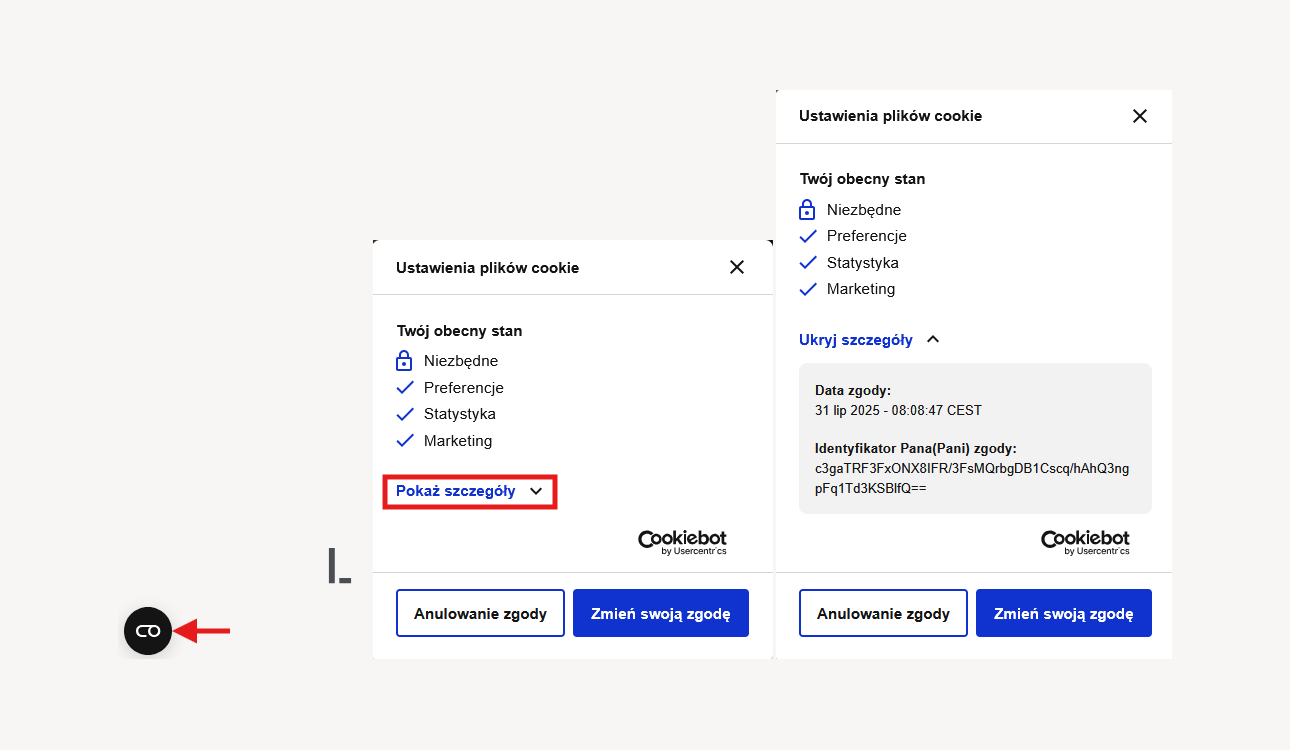The image size is (1290, 750).
Task: Click Anulowanie zgody in the left panel
Action: [x=480, y=613]
